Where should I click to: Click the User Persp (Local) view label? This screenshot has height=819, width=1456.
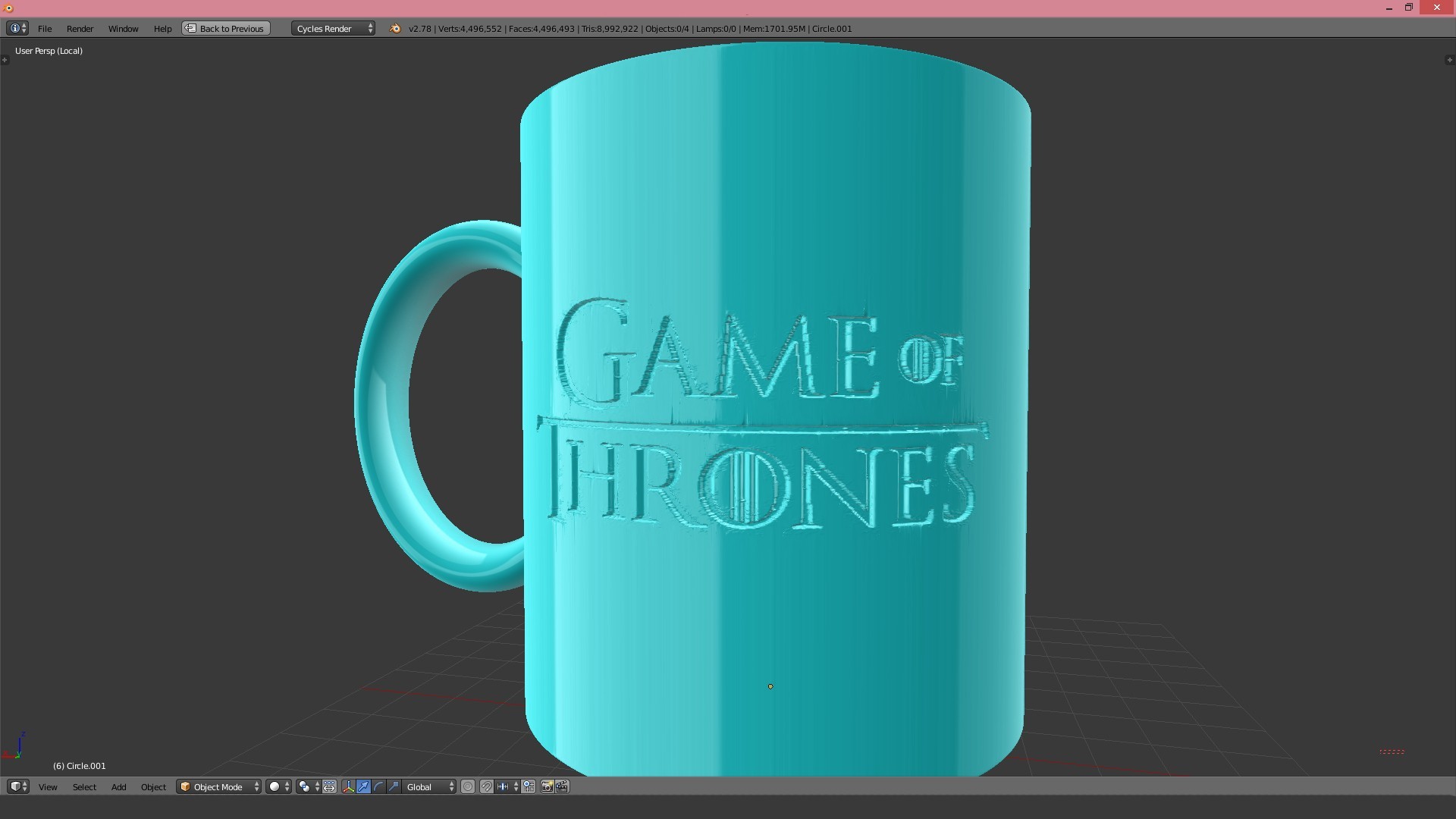point(49,51)
